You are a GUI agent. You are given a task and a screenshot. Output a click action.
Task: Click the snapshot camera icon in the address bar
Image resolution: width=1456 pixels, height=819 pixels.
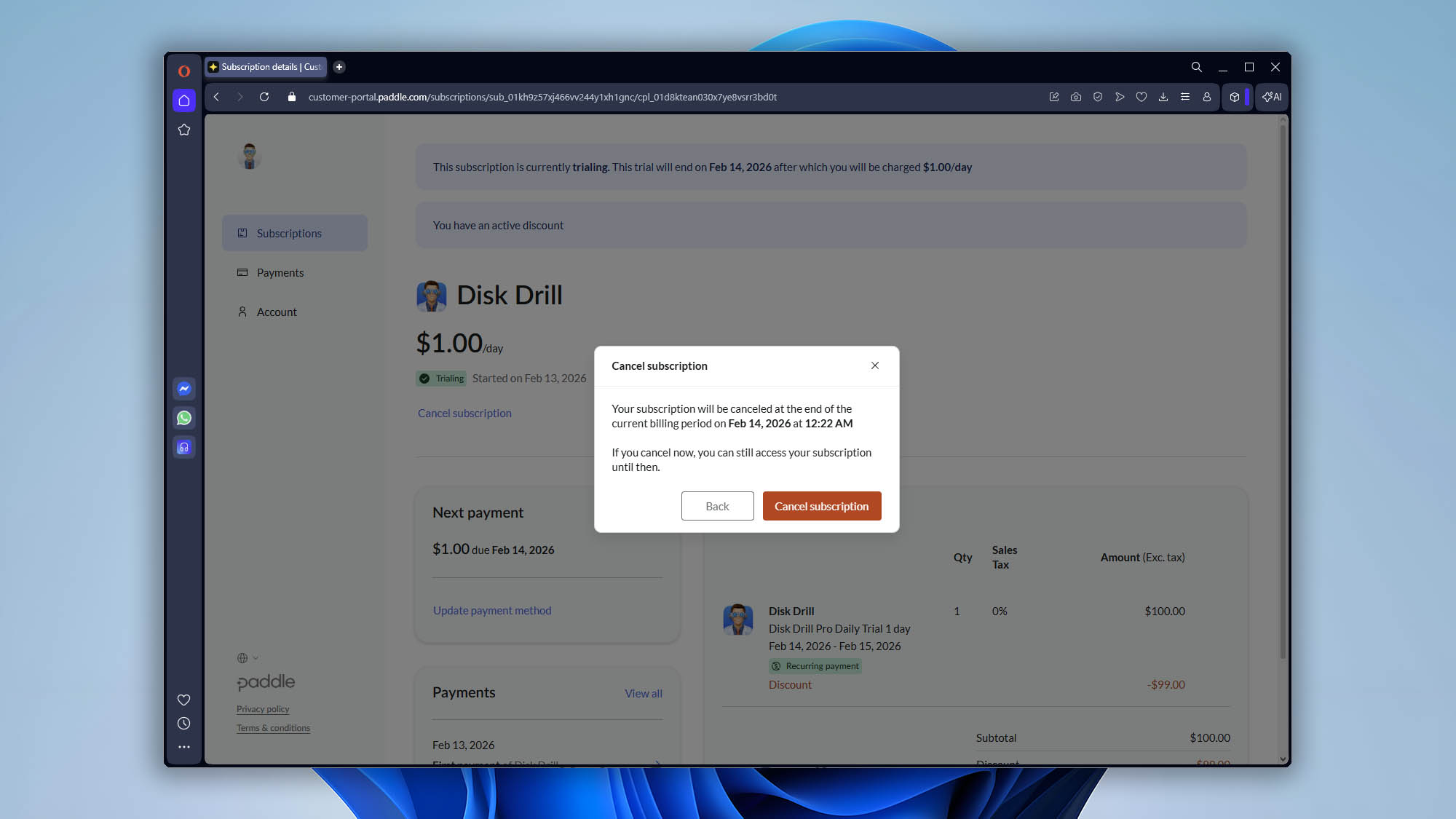pyautogui.click(x=1075, y=97)
